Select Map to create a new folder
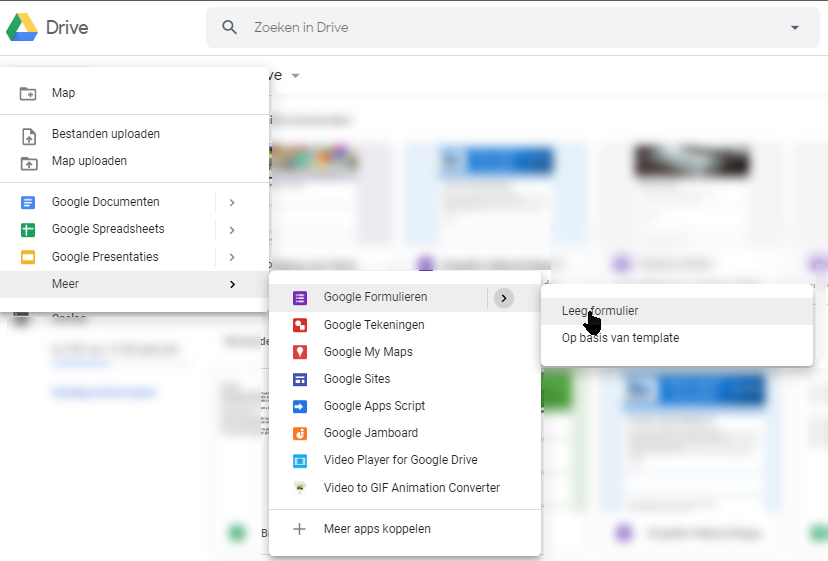This screenshot has height=561, width=828. click(134, 93)
